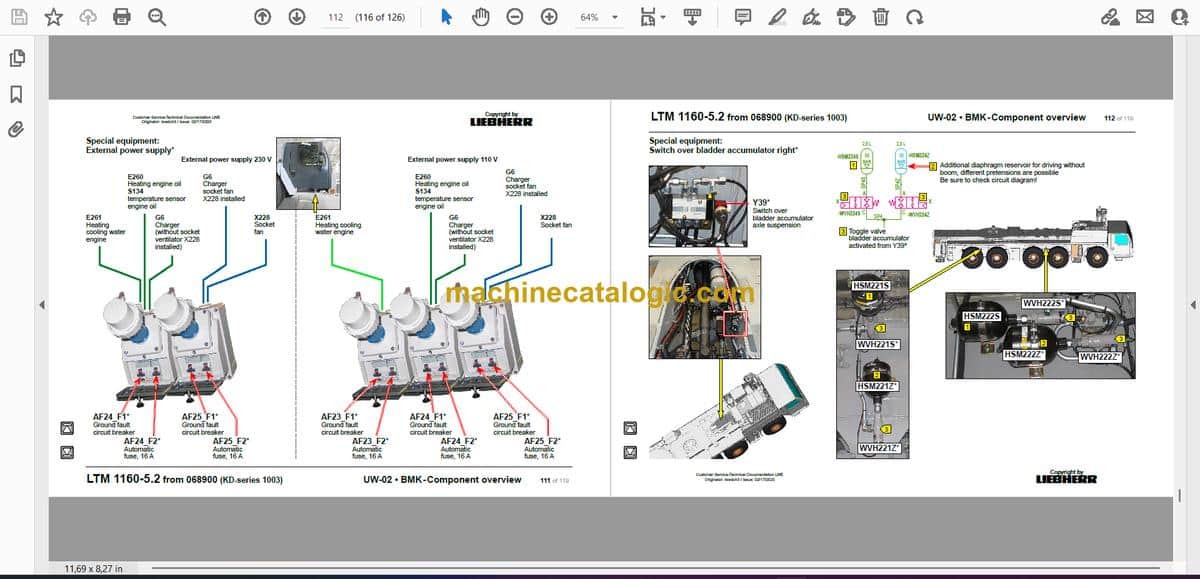This screenshot has width=1200, height=579.
Task: Activate the Hand pan tool
Action: pos(481,17)
